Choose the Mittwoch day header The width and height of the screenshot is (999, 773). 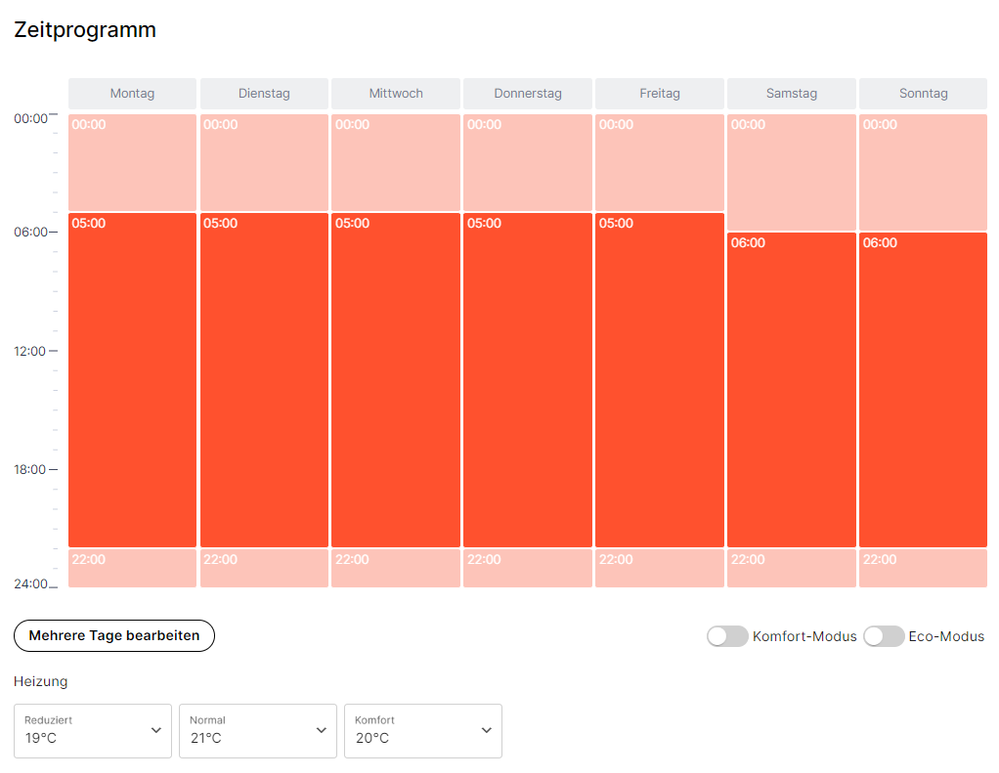pyautogui.click(x=396, y=94)
